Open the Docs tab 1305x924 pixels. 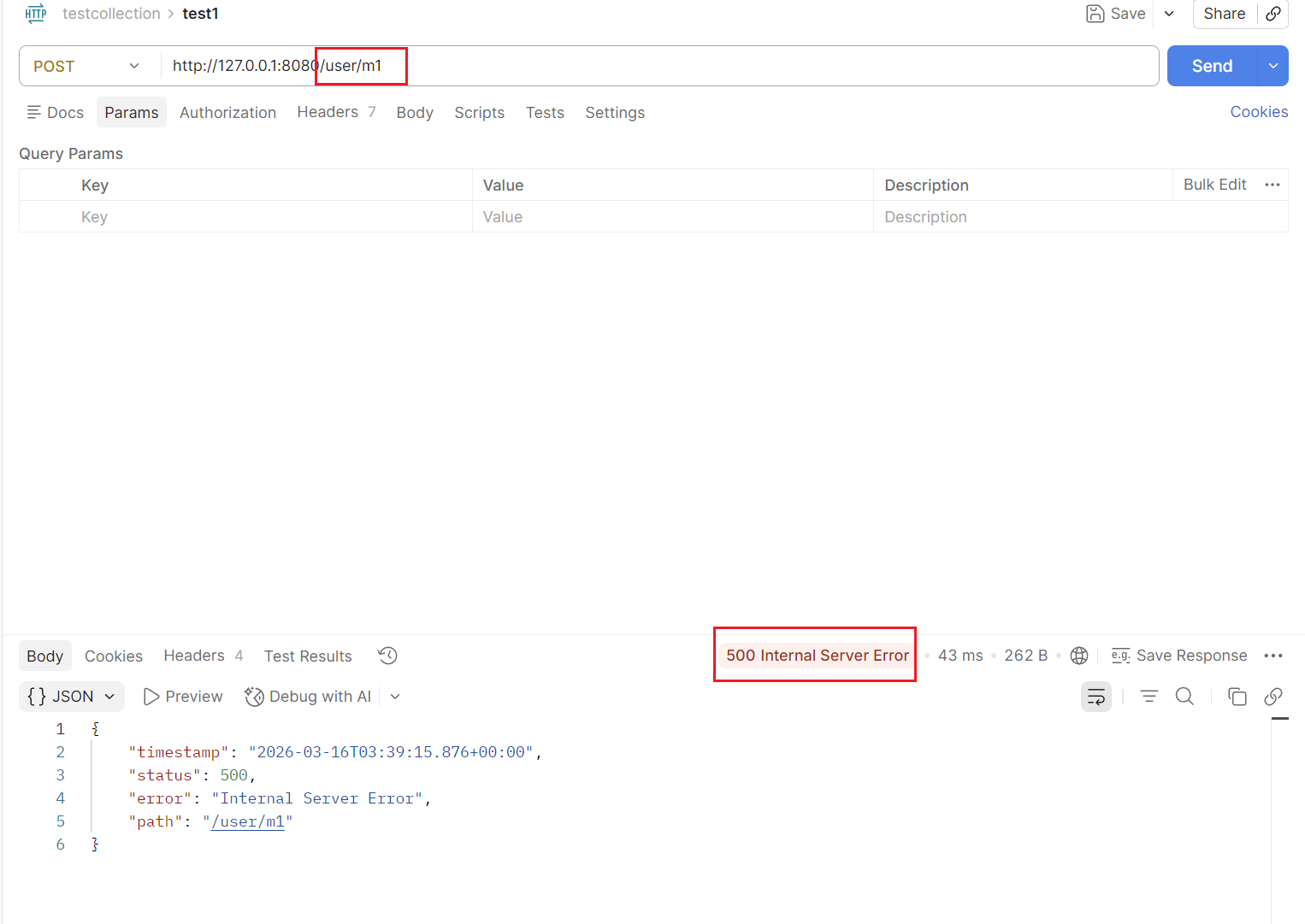click(x=56, y=113)
